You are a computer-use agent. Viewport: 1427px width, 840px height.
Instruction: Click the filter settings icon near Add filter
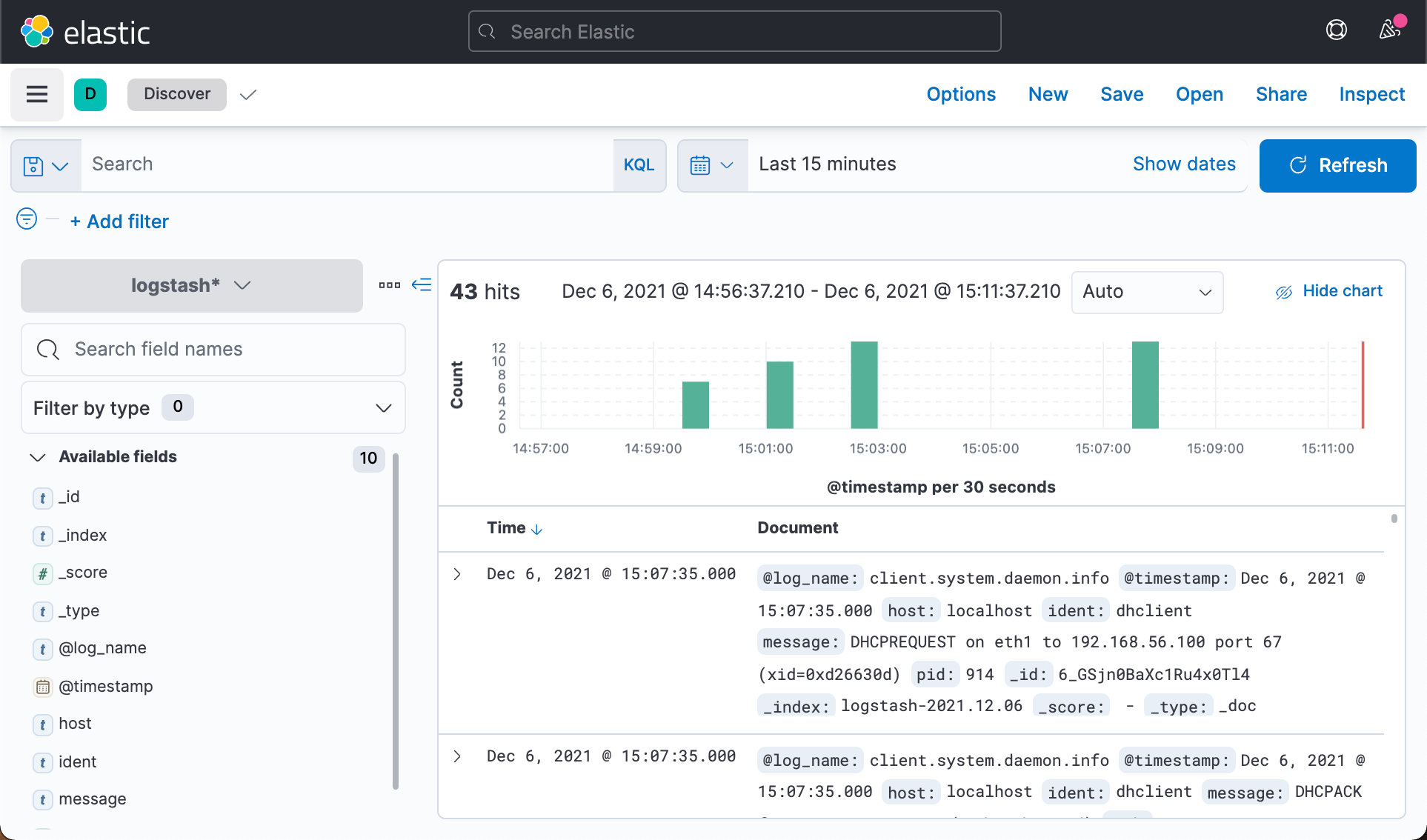[x=26, y=220]
